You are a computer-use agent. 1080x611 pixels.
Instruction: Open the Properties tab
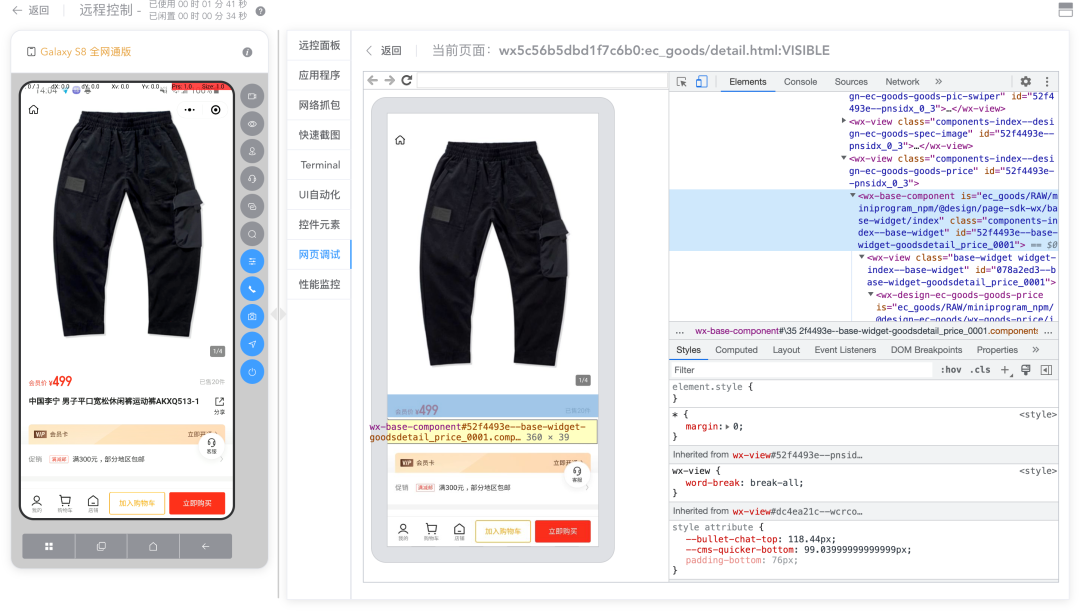point(997,350)
